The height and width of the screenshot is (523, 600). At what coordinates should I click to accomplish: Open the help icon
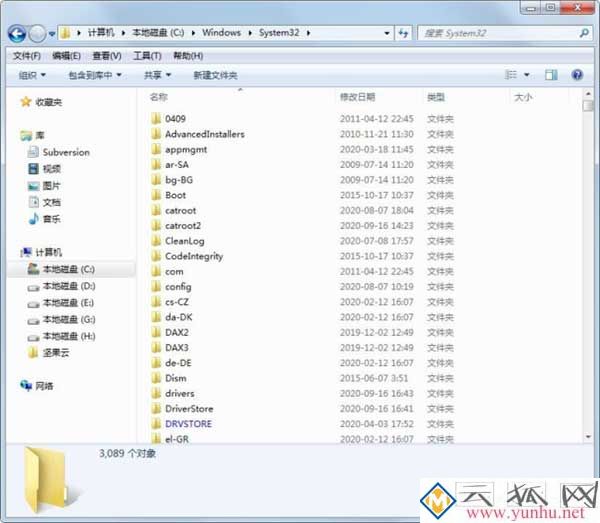(577, 75)
